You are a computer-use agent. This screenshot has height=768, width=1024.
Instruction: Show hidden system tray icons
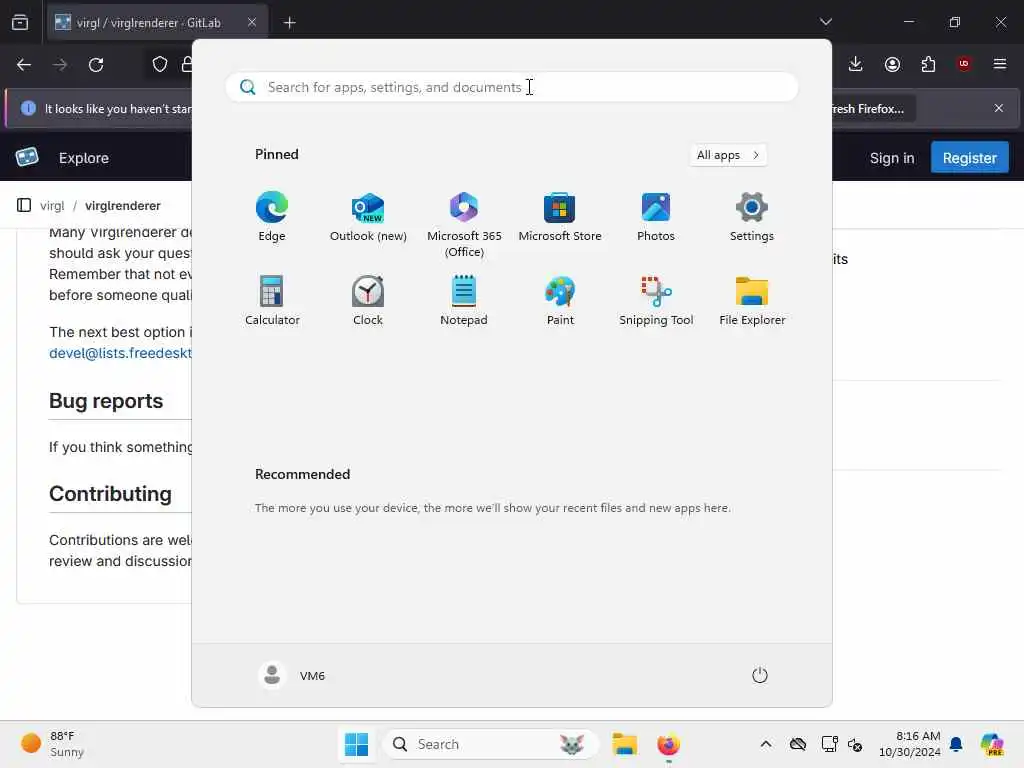coord(766,744)
